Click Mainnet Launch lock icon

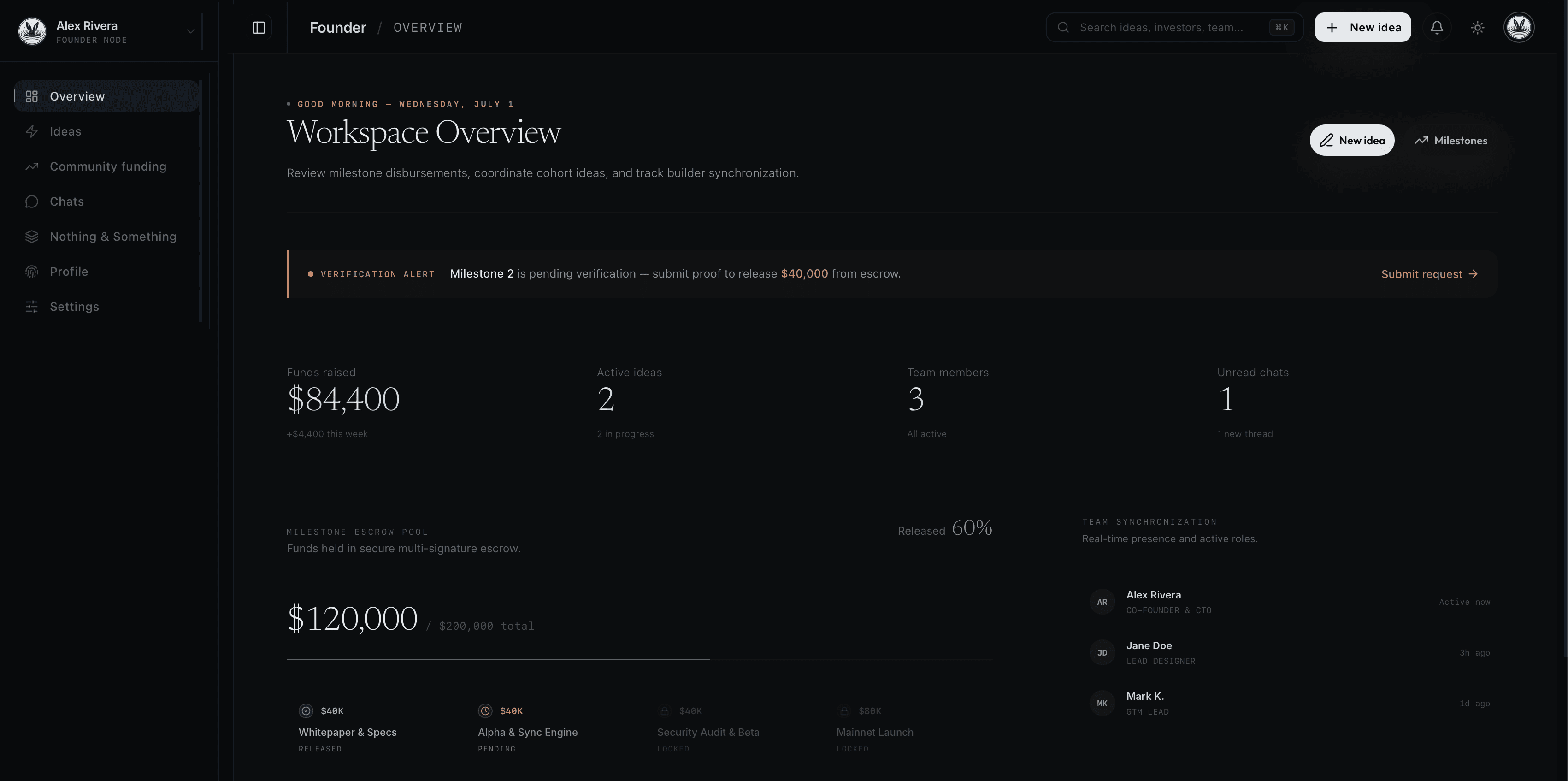pyautogui.click(x=843, y=711)
